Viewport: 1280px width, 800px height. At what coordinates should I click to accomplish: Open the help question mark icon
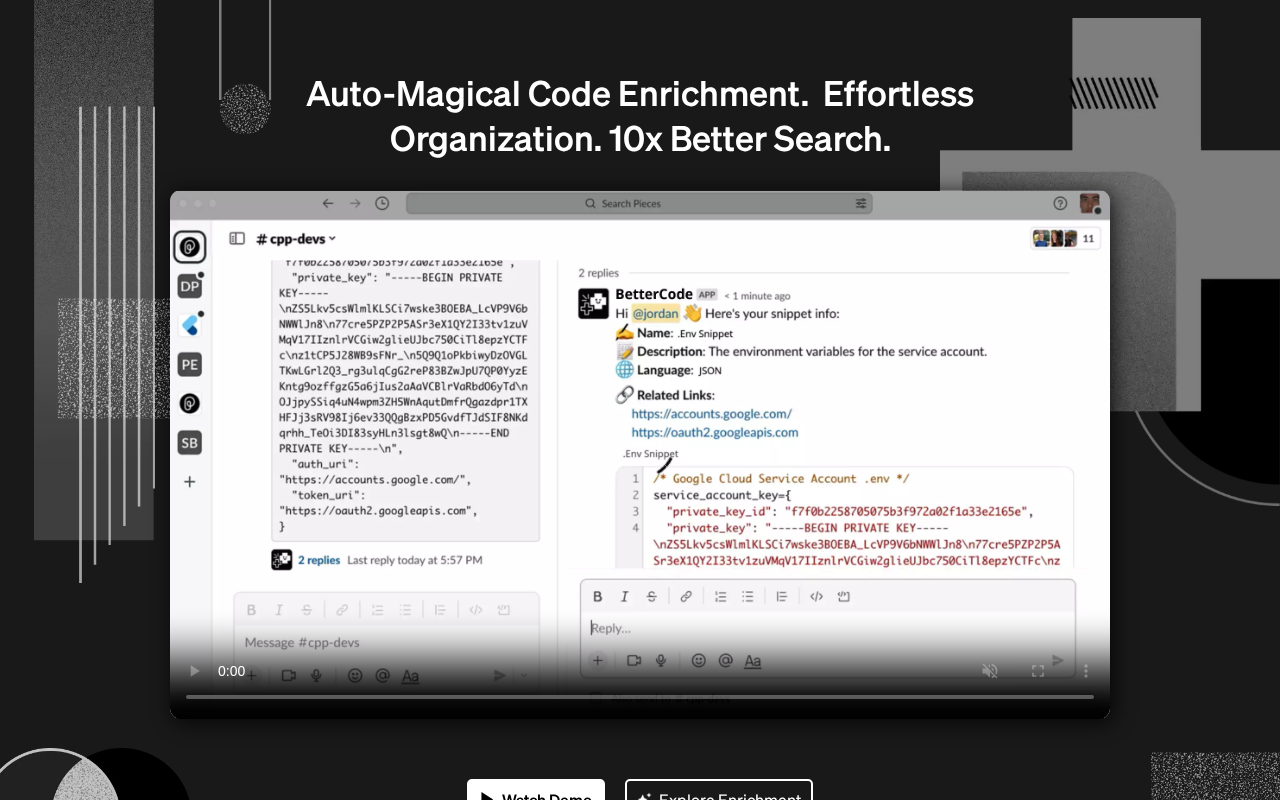click(1060, 203)
